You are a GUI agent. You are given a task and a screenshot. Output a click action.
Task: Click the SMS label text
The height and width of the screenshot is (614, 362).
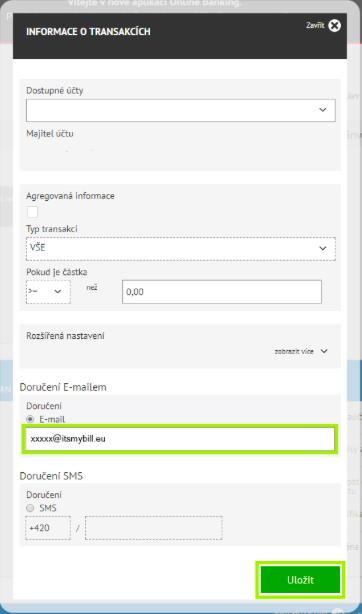click(x=48, y=508)
